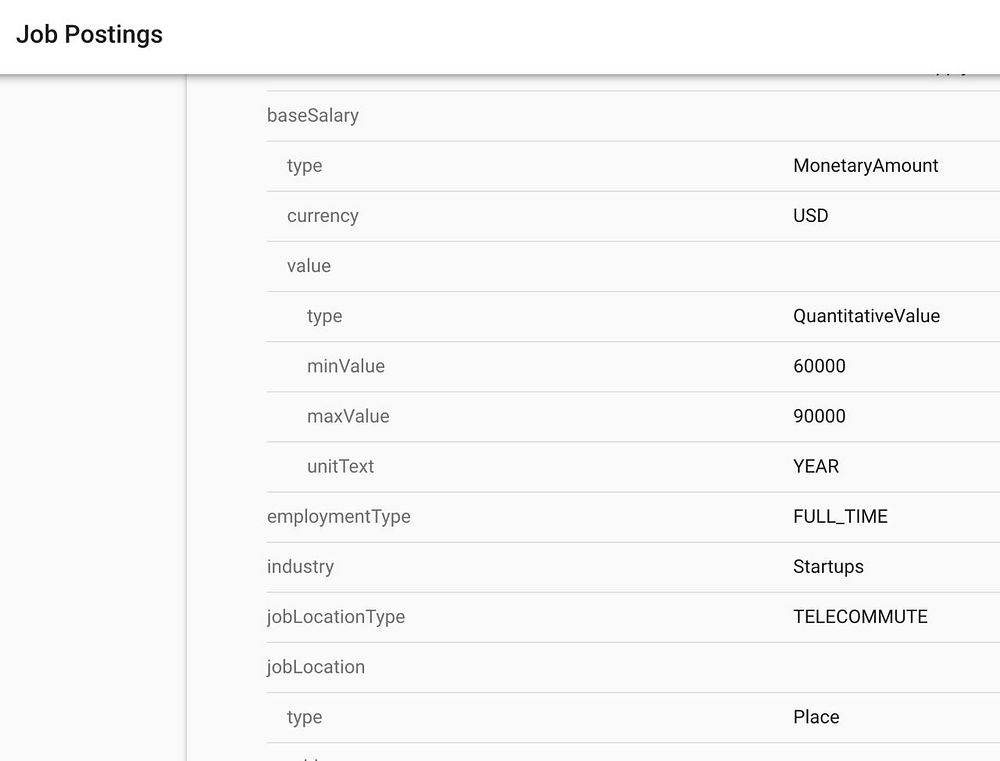Click the MonetaryAmount type value
The width and height of the screenshot is (1000, 761).
point(865,166)
